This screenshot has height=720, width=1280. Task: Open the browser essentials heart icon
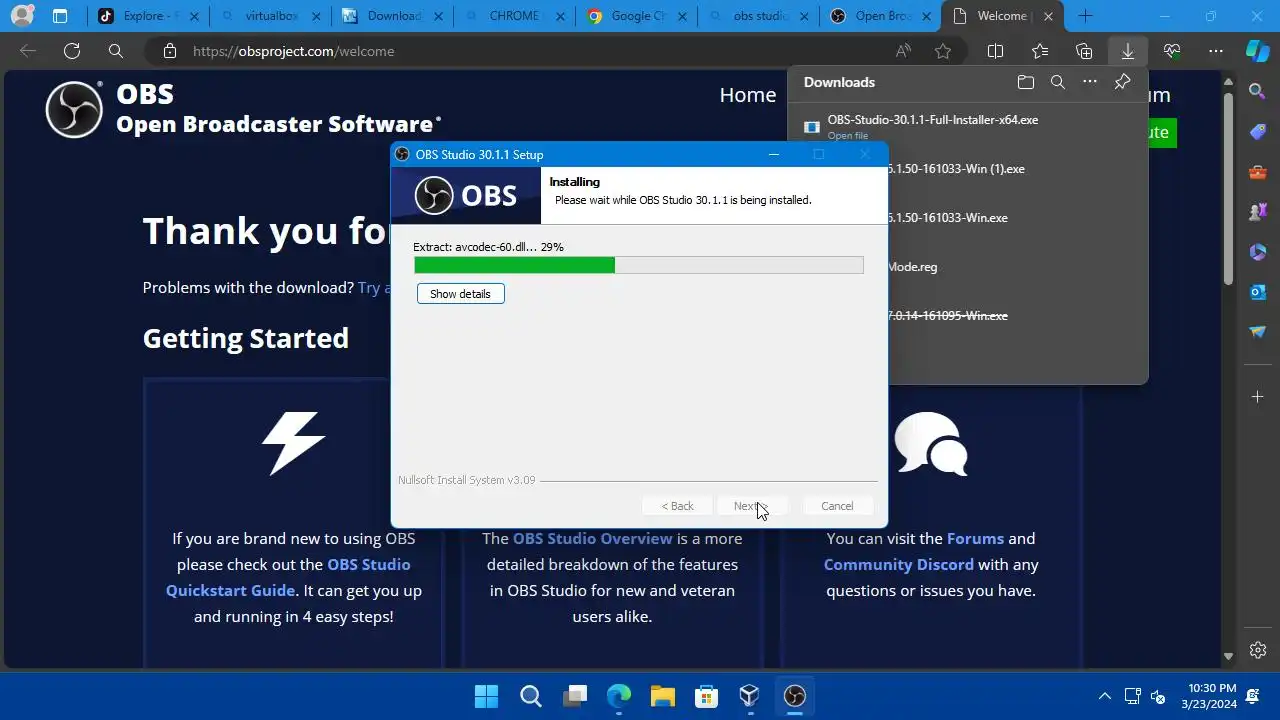pyautogui.click(x=1172, y=51)
